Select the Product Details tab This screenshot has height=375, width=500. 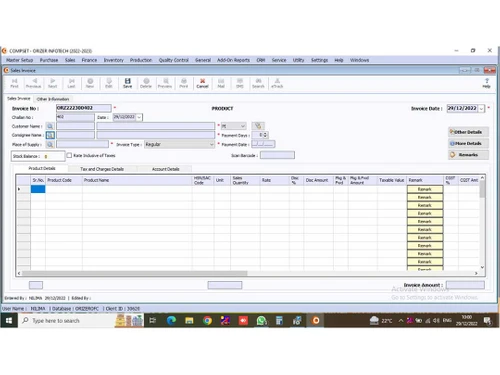pyautogui.click(x=42, y=168)
